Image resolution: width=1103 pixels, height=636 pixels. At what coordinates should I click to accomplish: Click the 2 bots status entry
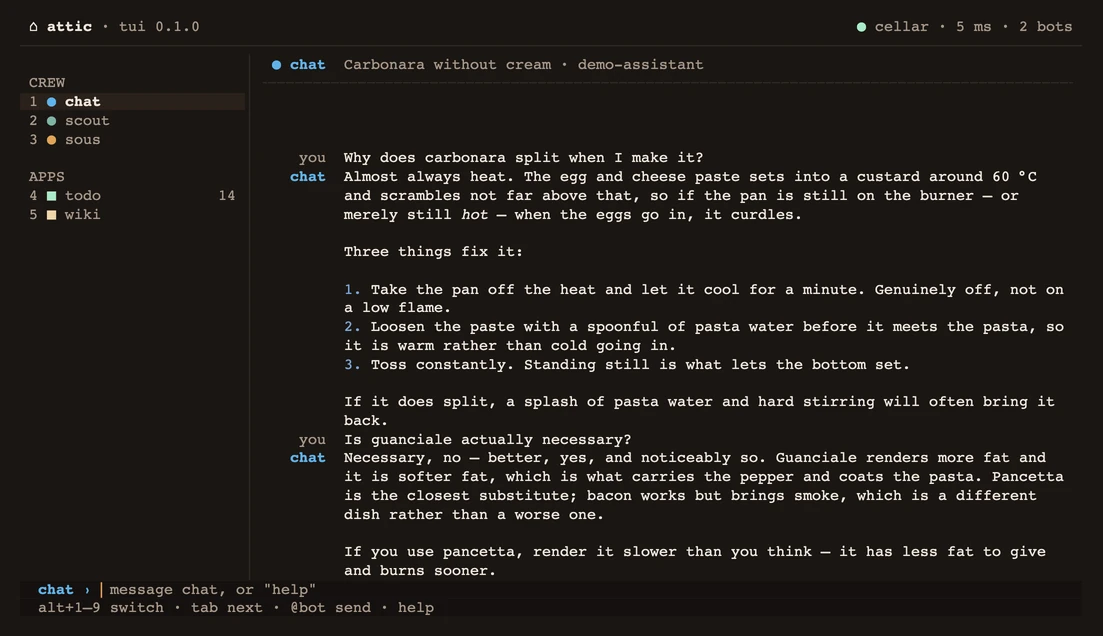[x=1045, y=27]
